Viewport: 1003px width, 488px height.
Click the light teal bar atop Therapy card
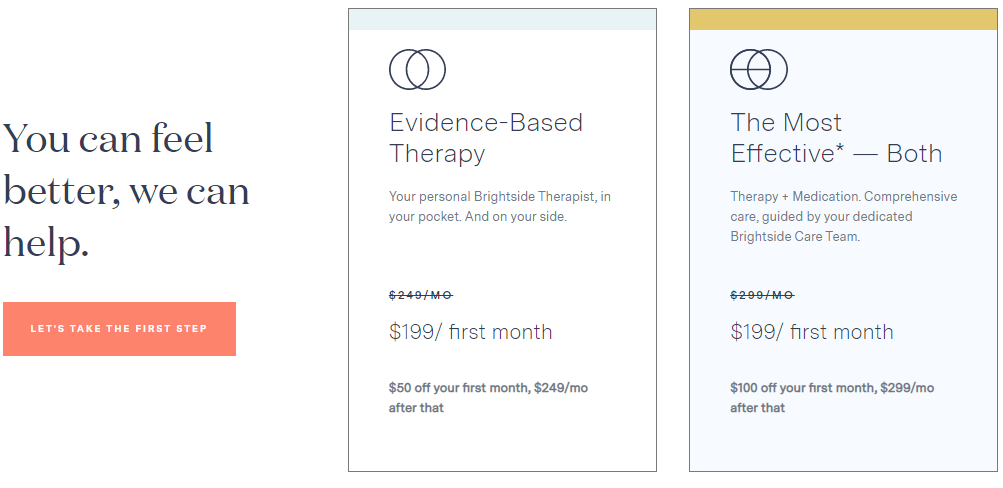click(502, 19)
